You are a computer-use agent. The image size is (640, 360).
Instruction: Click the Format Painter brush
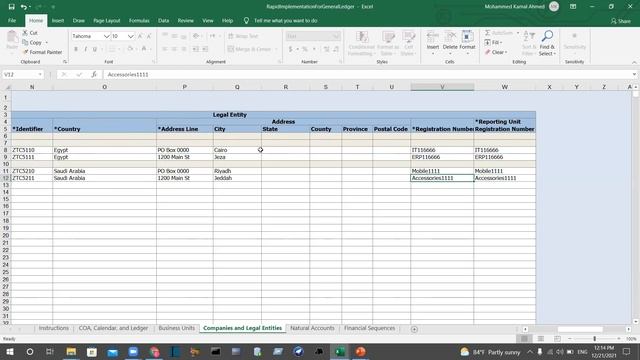[x=25, y=52]
